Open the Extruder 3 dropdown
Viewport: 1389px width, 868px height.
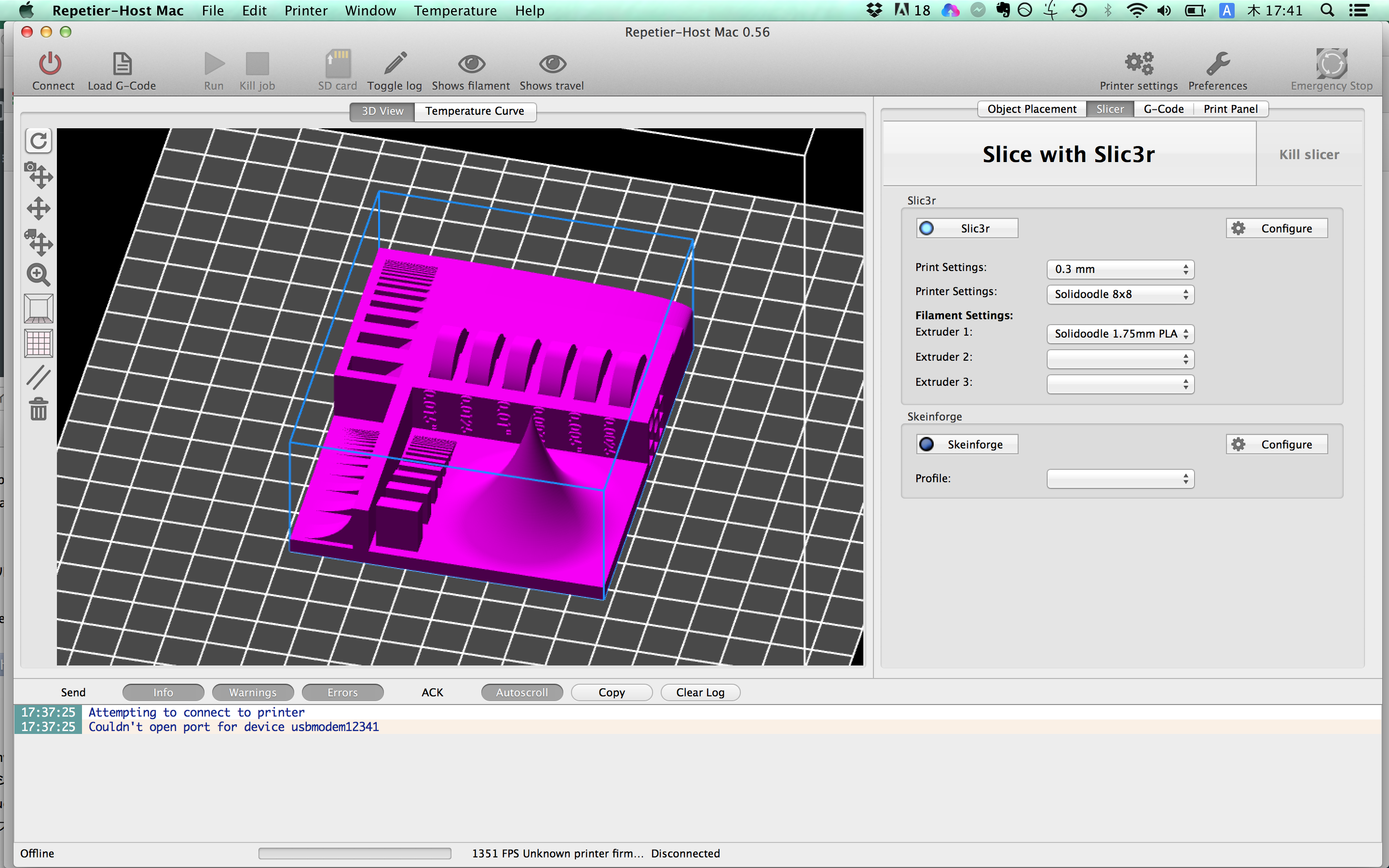(1120, 384)
